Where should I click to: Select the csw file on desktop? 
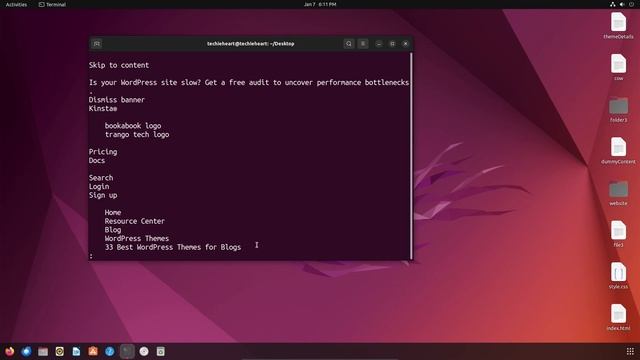[x=618, y=67]
